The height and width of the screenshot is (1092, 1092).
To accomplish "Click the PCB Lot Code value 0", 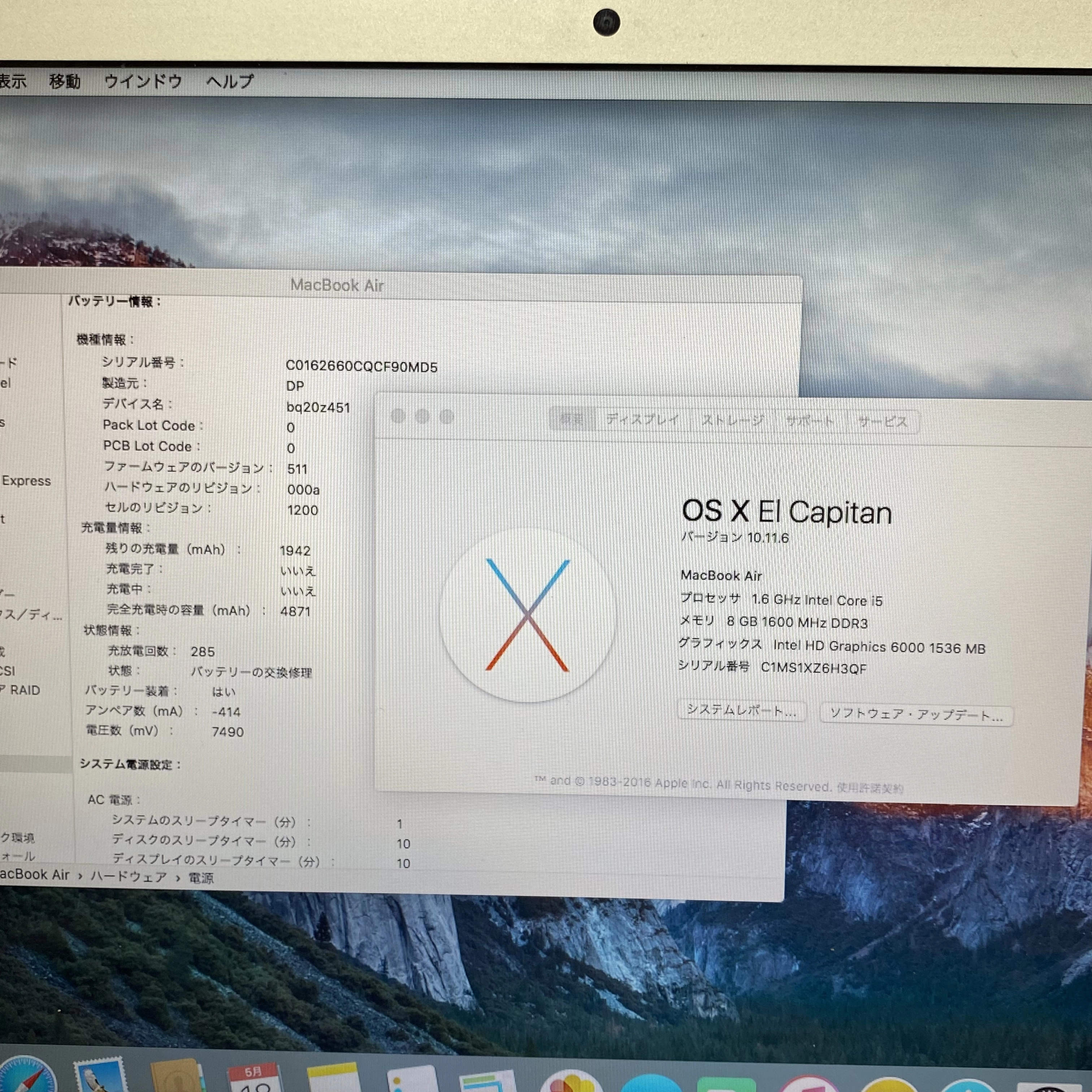I will pos(291,448).
